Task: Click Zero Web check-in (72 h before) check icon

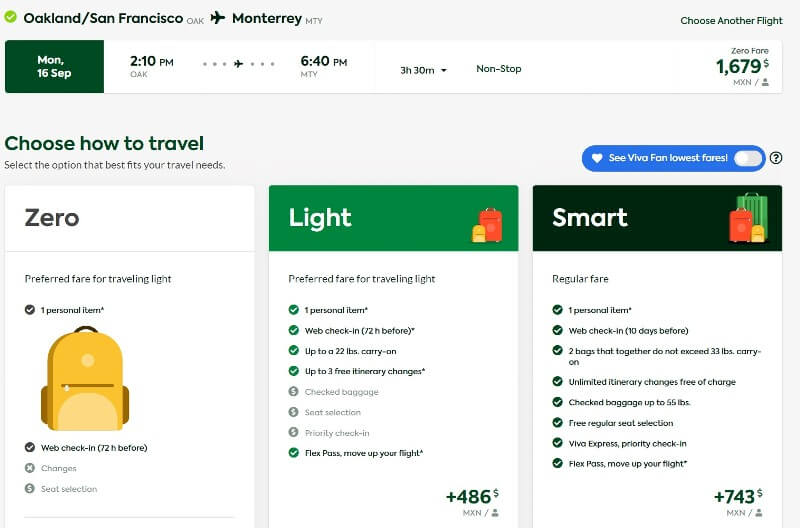Action: point(30,447)
